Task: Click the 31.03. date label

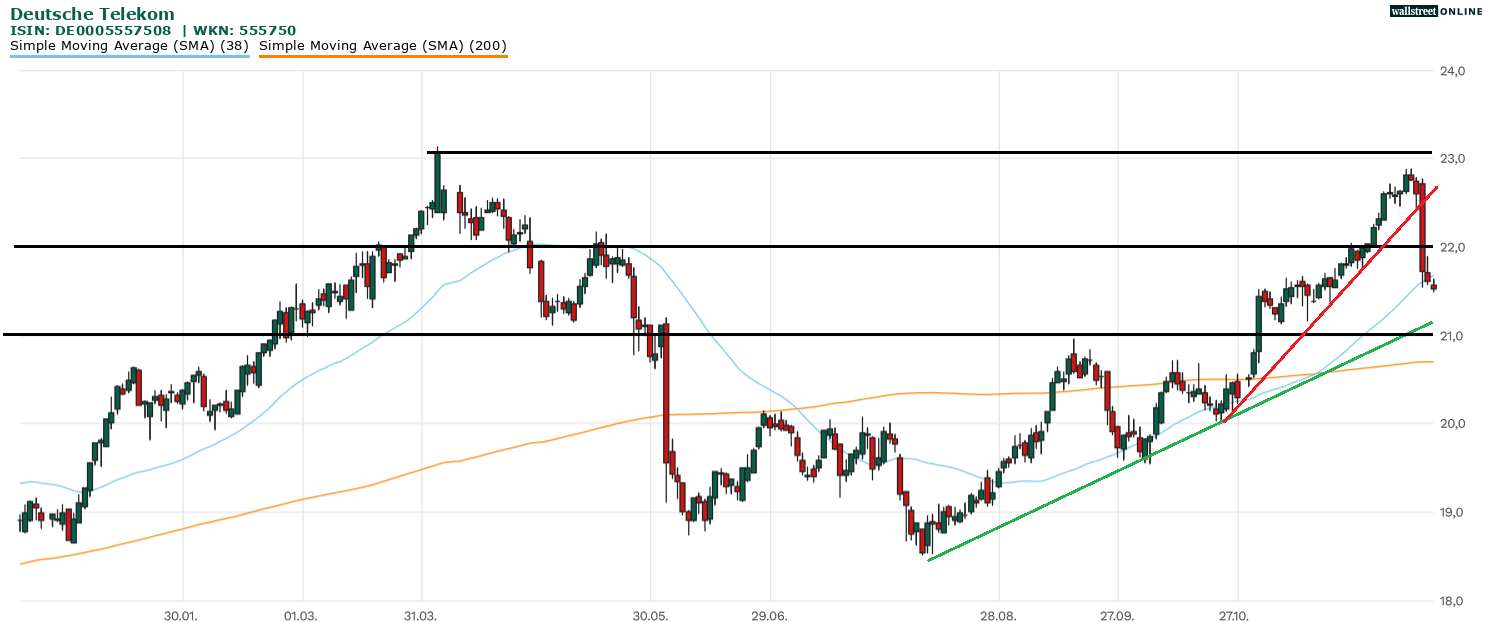Action: (x=421, y=614)
